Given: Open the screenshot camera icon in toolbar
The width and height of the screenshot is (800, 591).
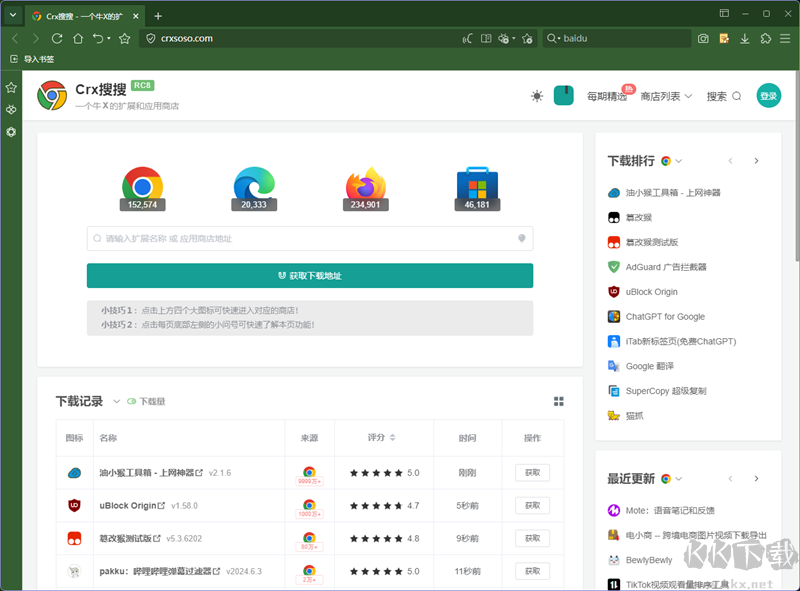Looking at the screenshot, I should click(x=703, y=38).
